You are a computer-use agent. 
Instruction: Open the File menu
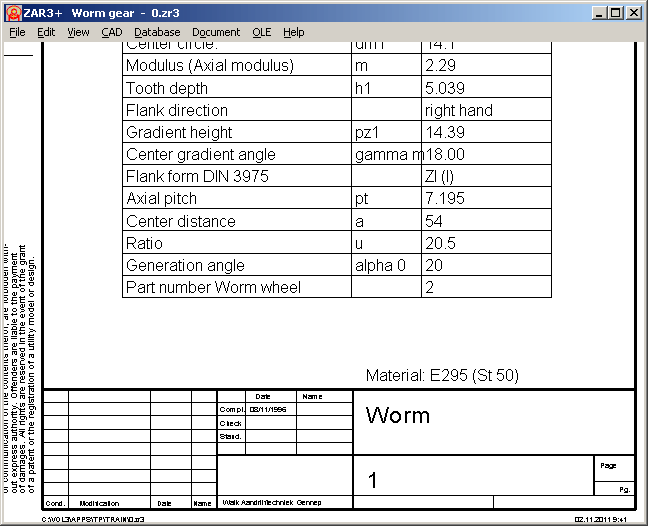[x=17, y=32]
